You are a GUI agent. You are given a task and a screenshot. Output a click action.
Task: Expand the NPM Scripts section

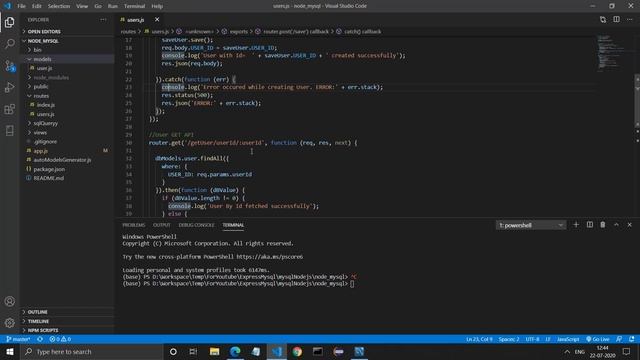coord(67,330)
